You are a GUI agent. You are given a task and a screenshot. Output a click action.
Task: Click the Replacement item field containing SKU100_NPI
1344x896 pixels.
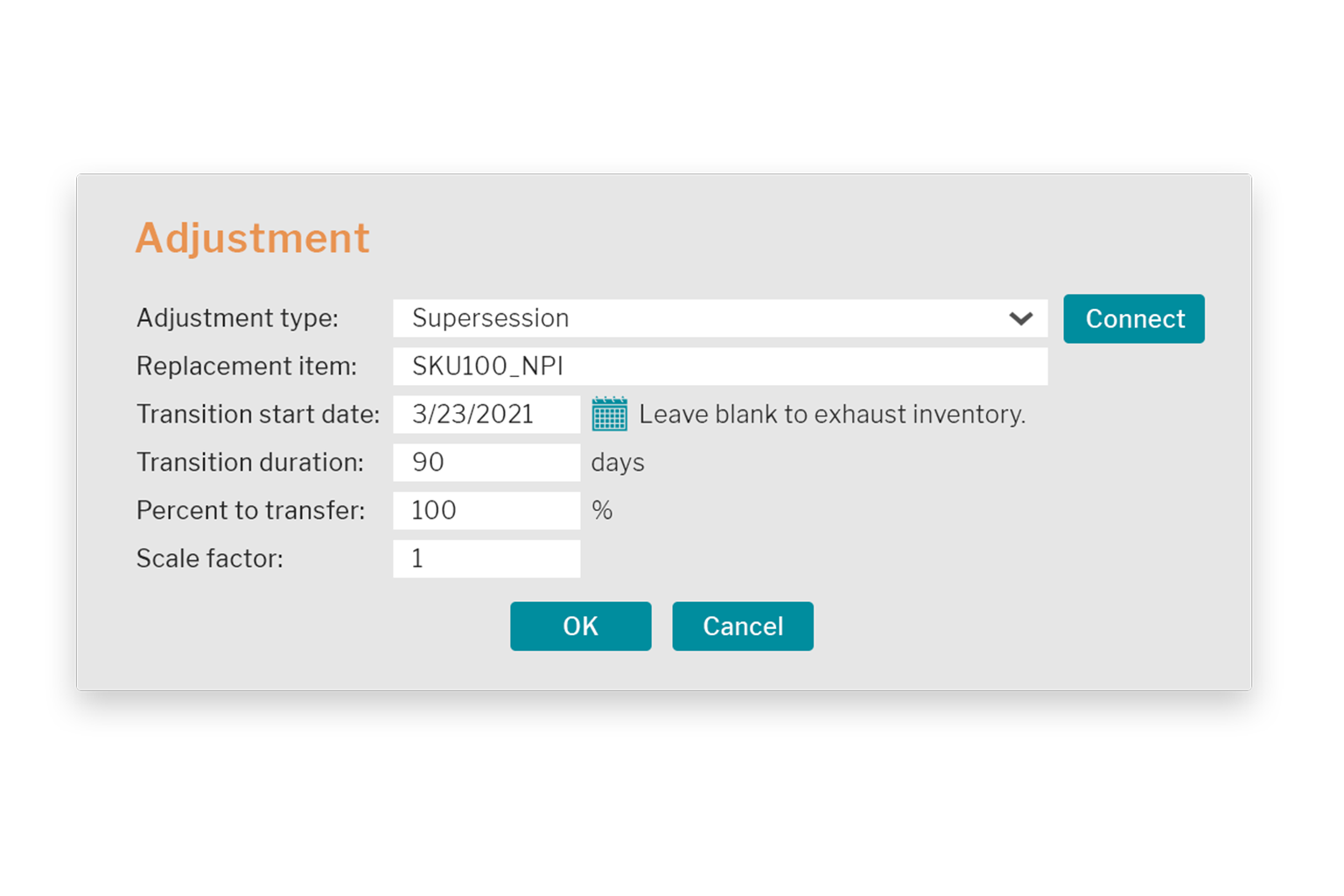719,367
